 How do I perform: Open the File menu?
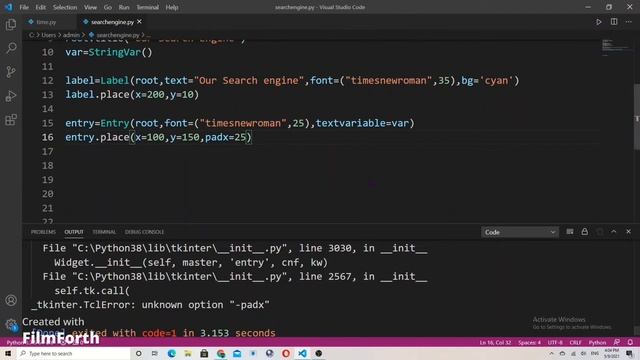(x=24, y=7)
